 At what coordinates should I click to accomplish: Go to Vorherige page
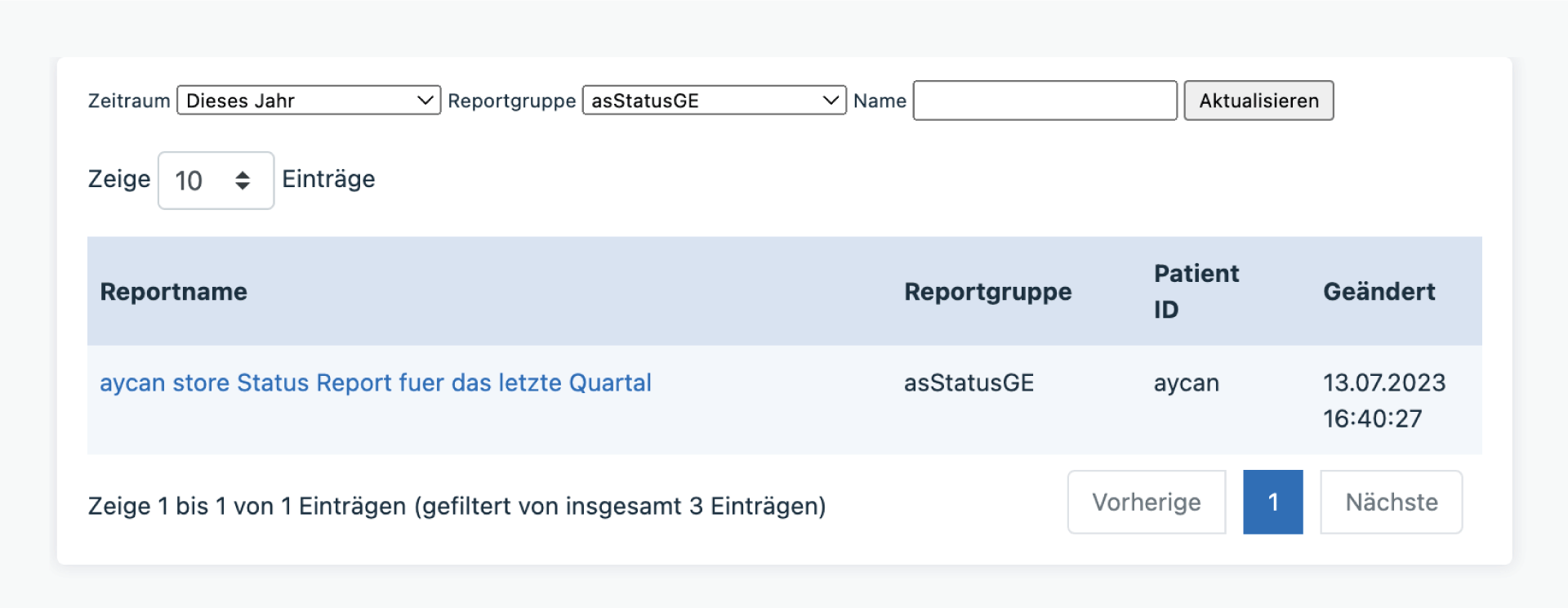pyautogui.click(x=1147, y=502)
